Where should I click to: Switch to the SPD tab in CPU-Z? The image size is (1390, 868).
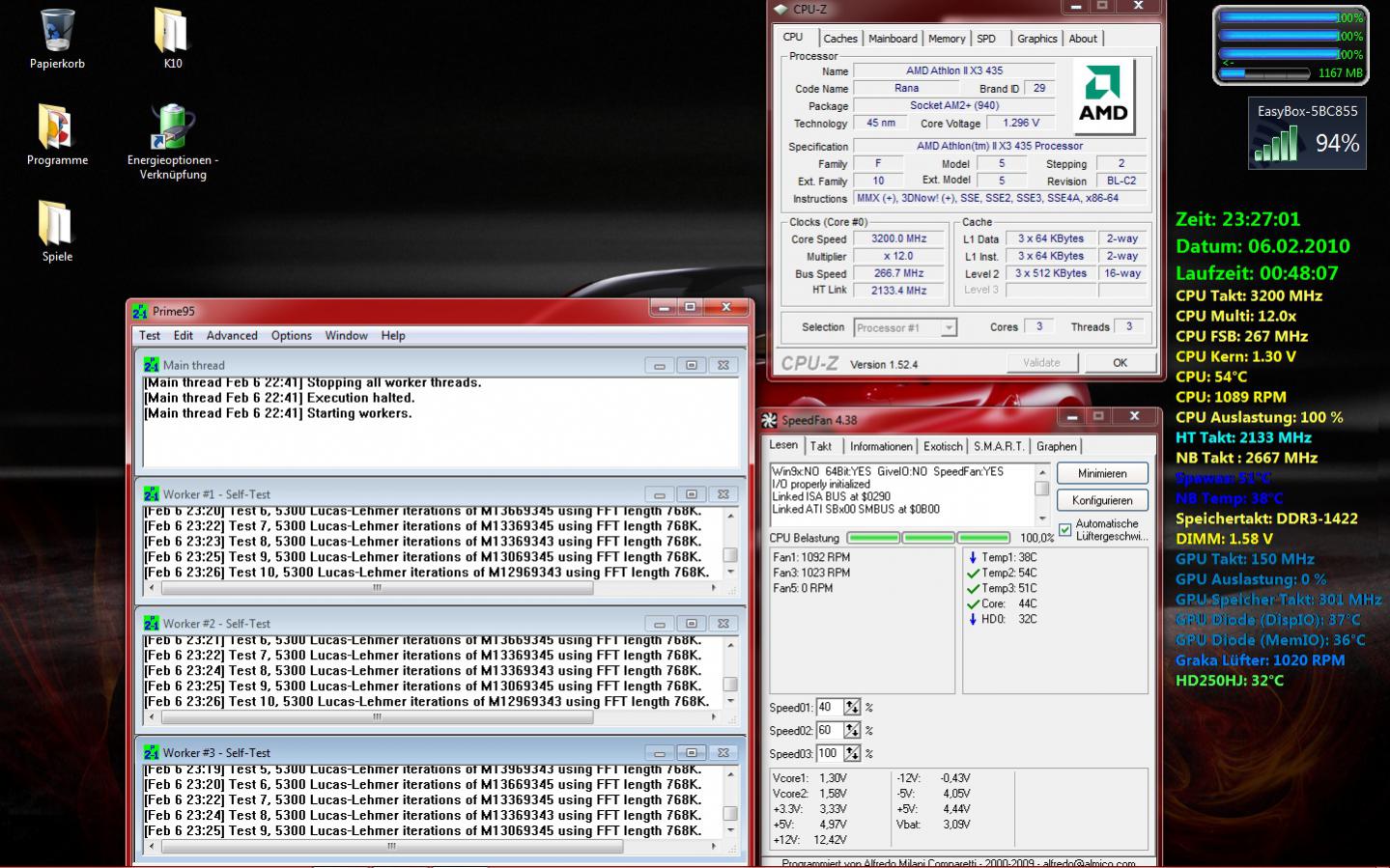pos(986,39)
